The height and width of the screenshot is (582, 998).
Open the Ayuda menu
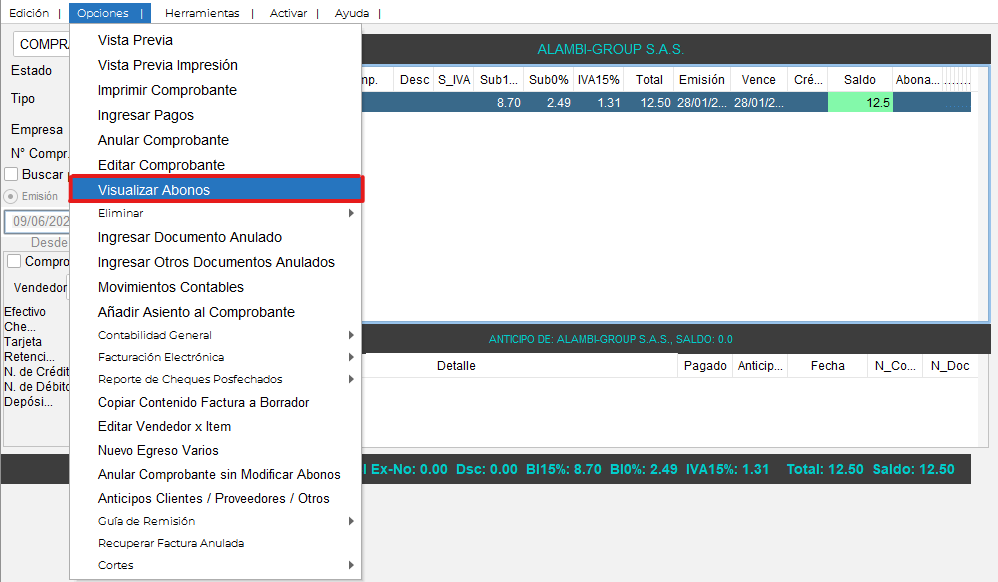(x=351, y=13)
